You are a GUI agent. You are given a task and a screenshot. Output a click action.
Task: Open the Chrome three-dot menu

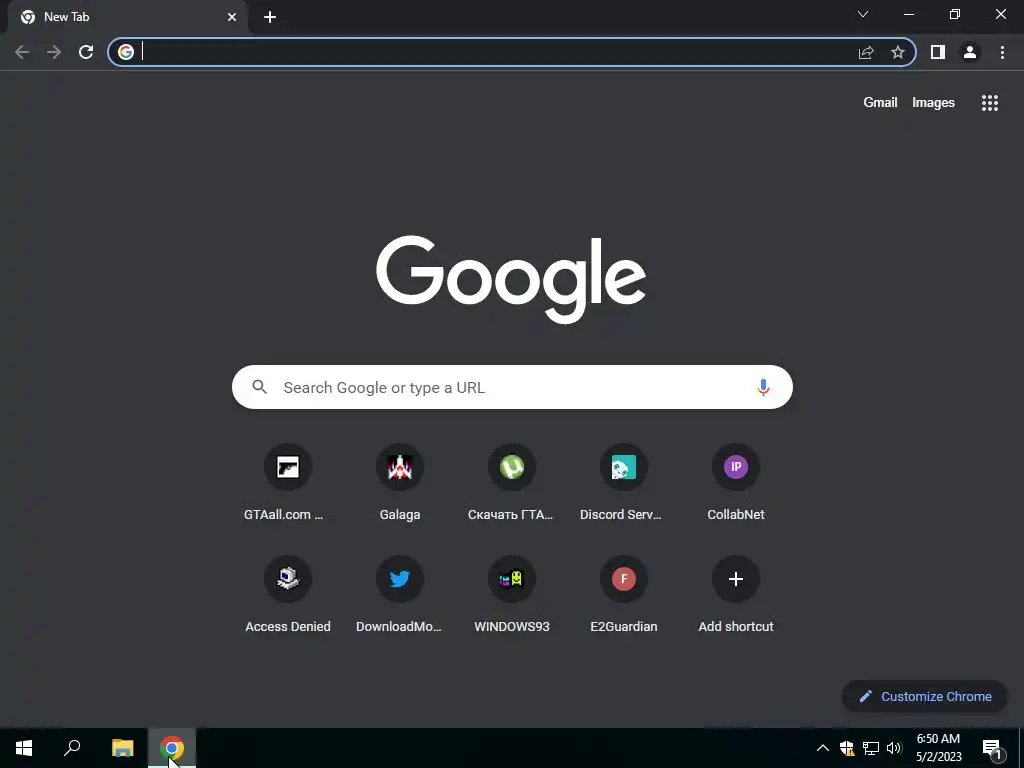[x=1002, y=52]
